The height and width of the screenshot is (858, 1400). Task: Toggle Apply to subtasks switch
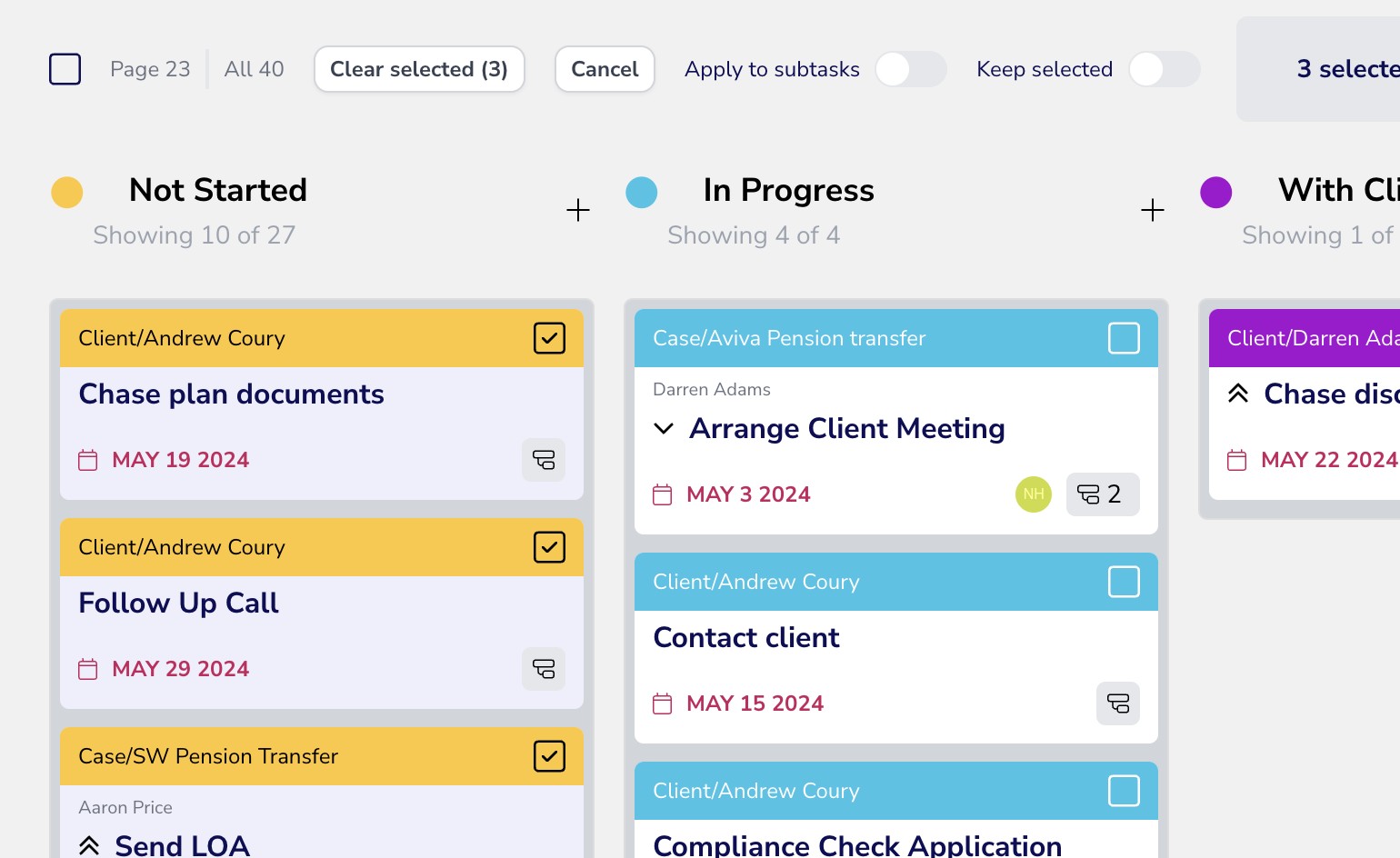[x=910, y=69]
